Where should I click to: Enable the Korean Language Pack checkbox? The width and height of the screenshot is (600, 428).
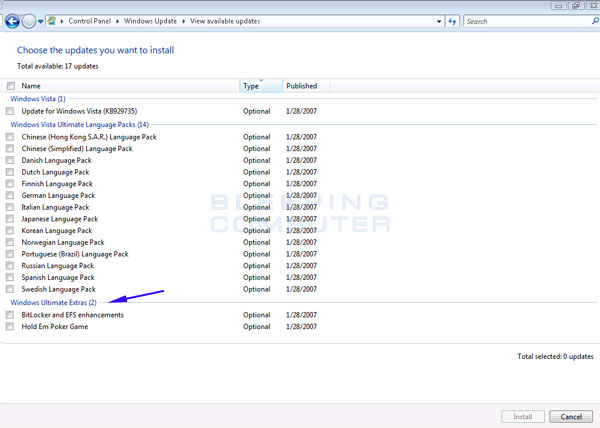(10, 231)
